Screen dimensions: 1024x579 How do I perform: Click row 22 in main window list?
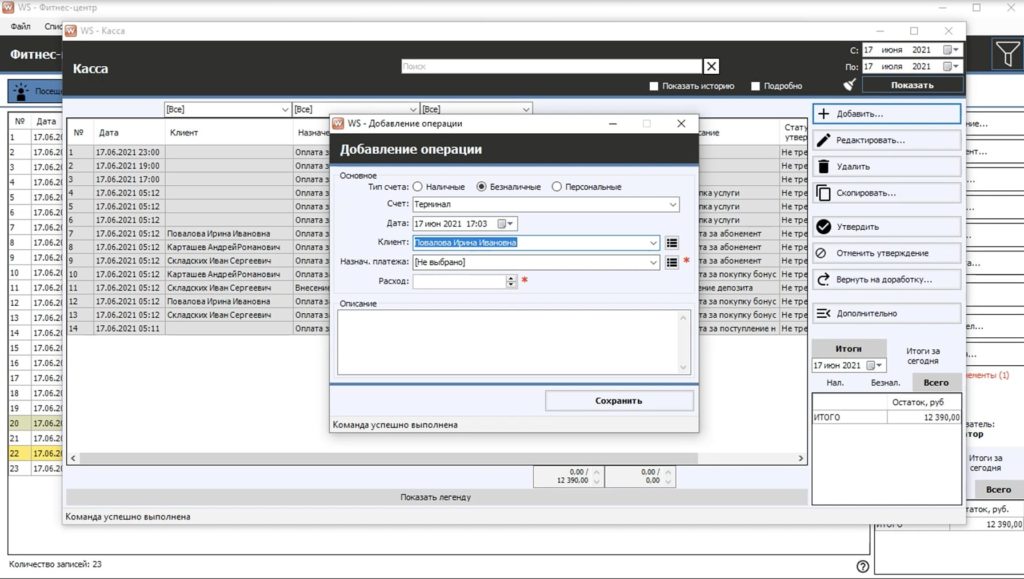35,453
